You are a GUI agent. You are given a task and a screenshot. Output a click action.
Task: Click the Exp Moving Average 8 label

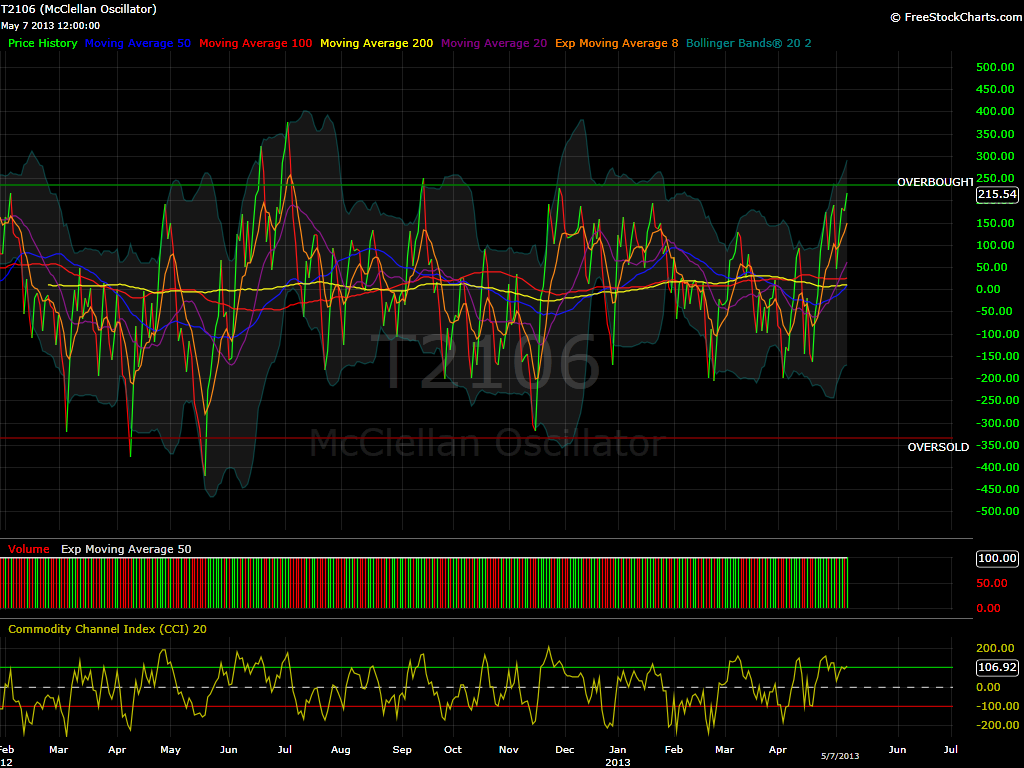(x=616, y=43)
